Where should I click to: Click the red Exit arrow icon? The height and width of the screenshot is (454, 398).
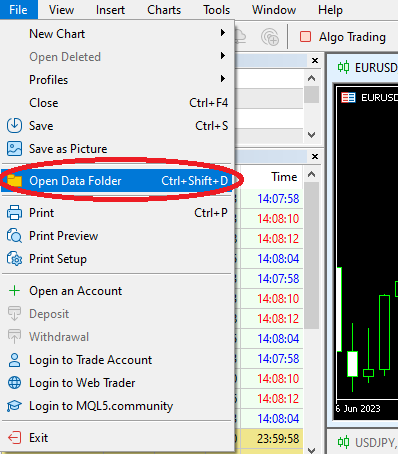pos(14,437)
